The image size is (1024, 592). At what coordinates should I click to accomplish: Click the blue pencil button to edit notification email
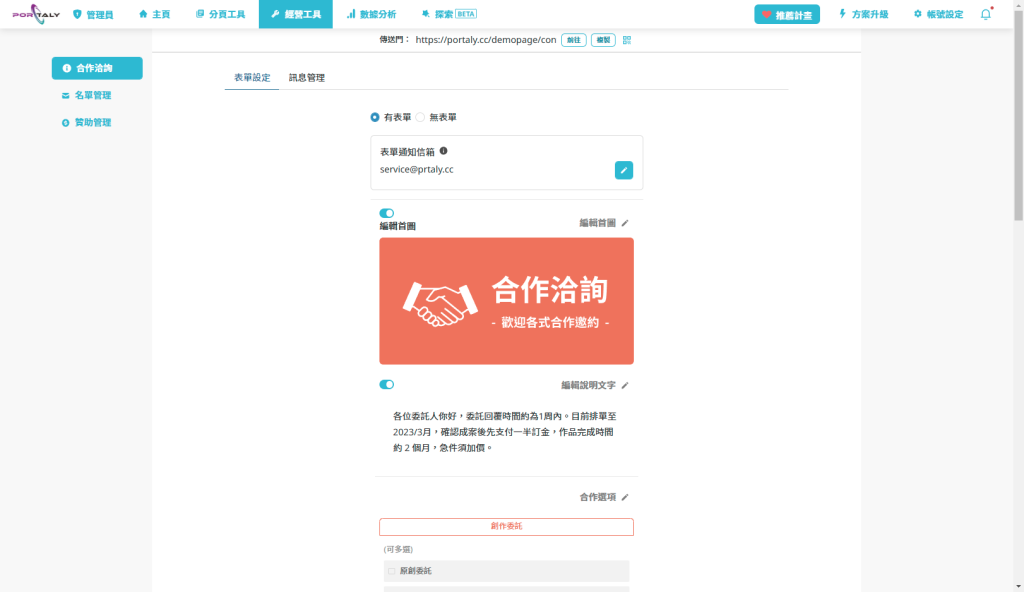click(623, 170)
